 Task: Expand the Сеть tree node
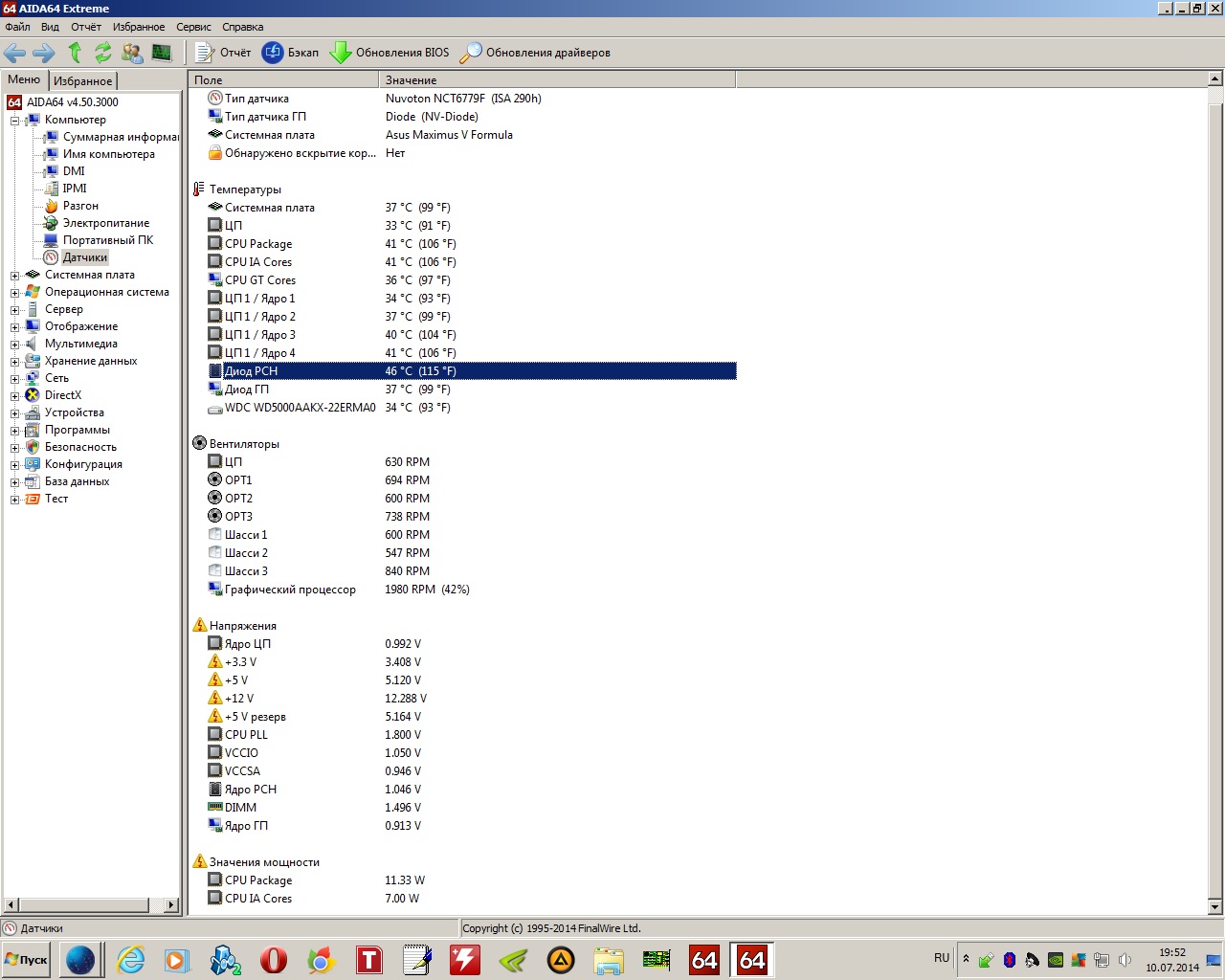point(14,379)
